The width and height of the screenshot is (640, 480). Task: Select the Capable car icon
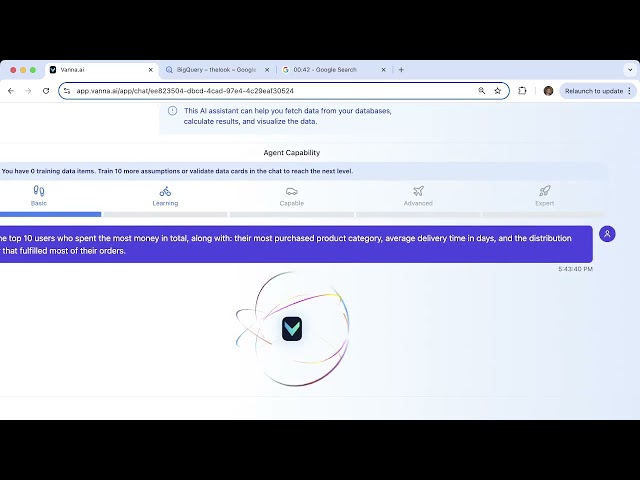coord(292,191)
